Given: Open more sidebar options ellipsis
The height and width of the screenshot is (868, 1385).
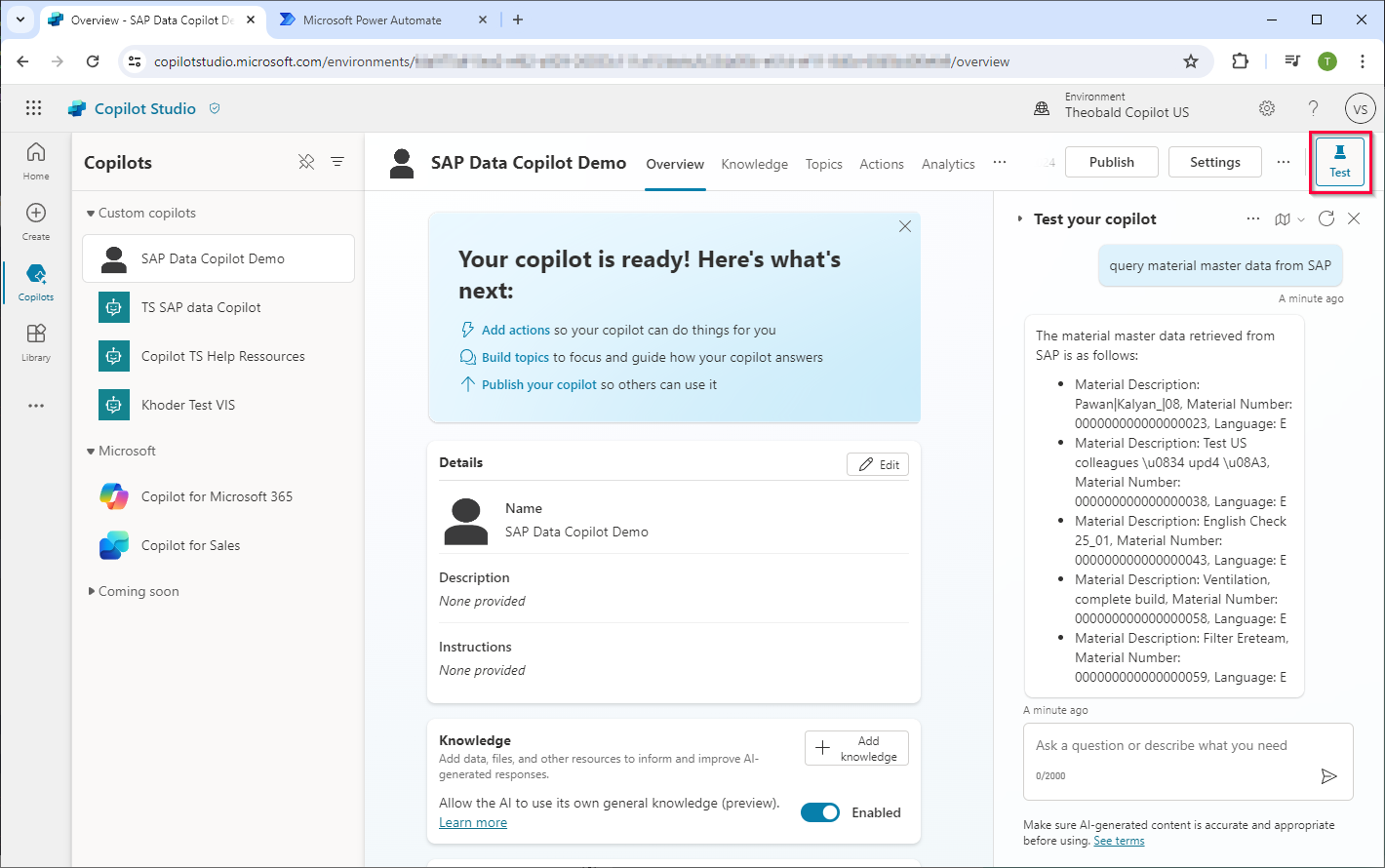Looking at the screenshot, I should (36, 406).
